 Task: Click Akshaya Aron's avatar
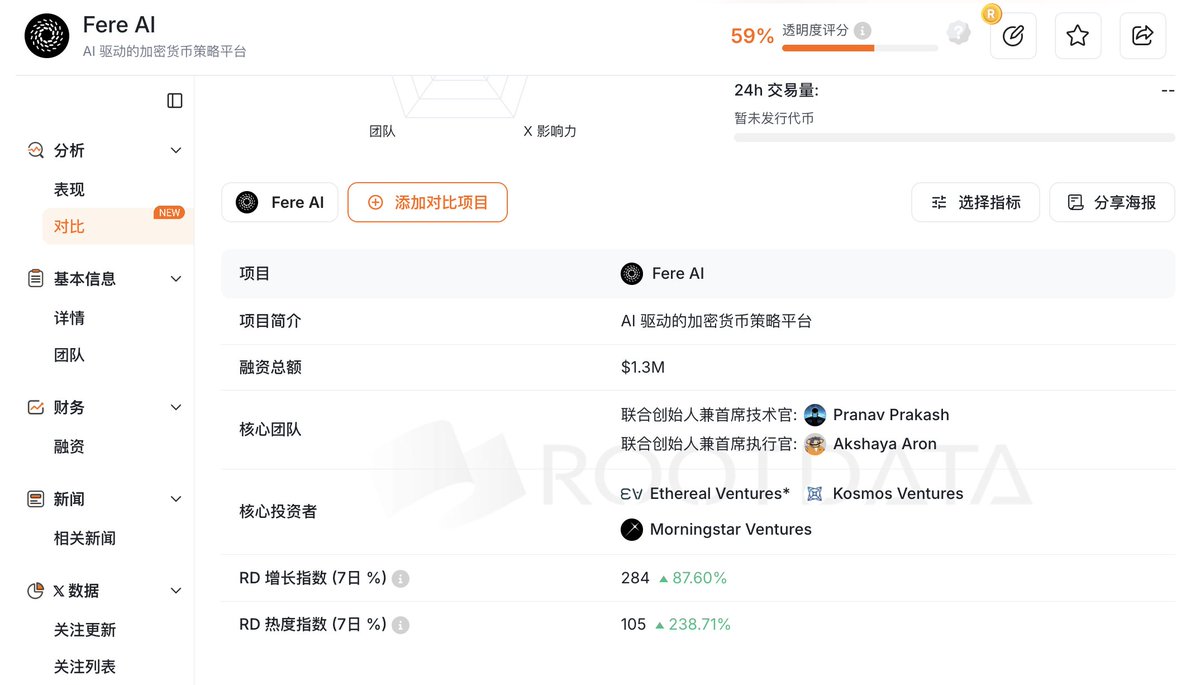pyautogui.click(x=815, y=444)
